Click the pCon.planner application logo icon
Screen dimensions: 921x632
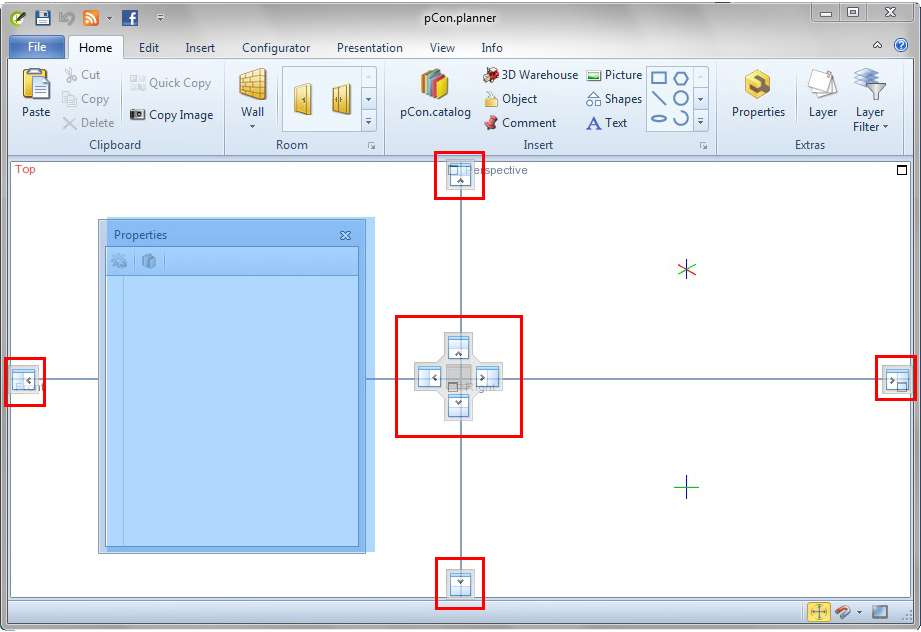pos(18,18)
